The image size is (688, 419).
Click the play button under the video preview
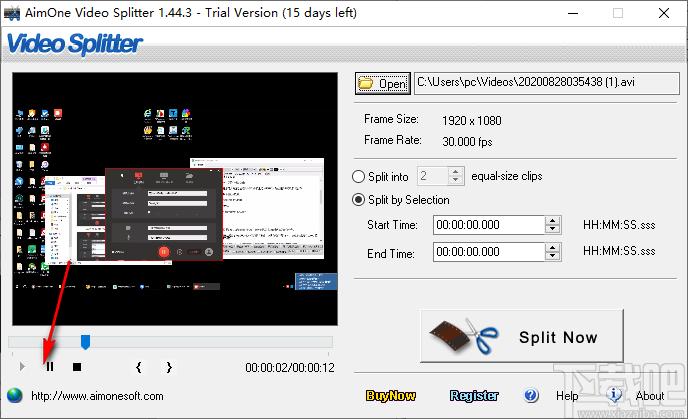tap(22, 366)
